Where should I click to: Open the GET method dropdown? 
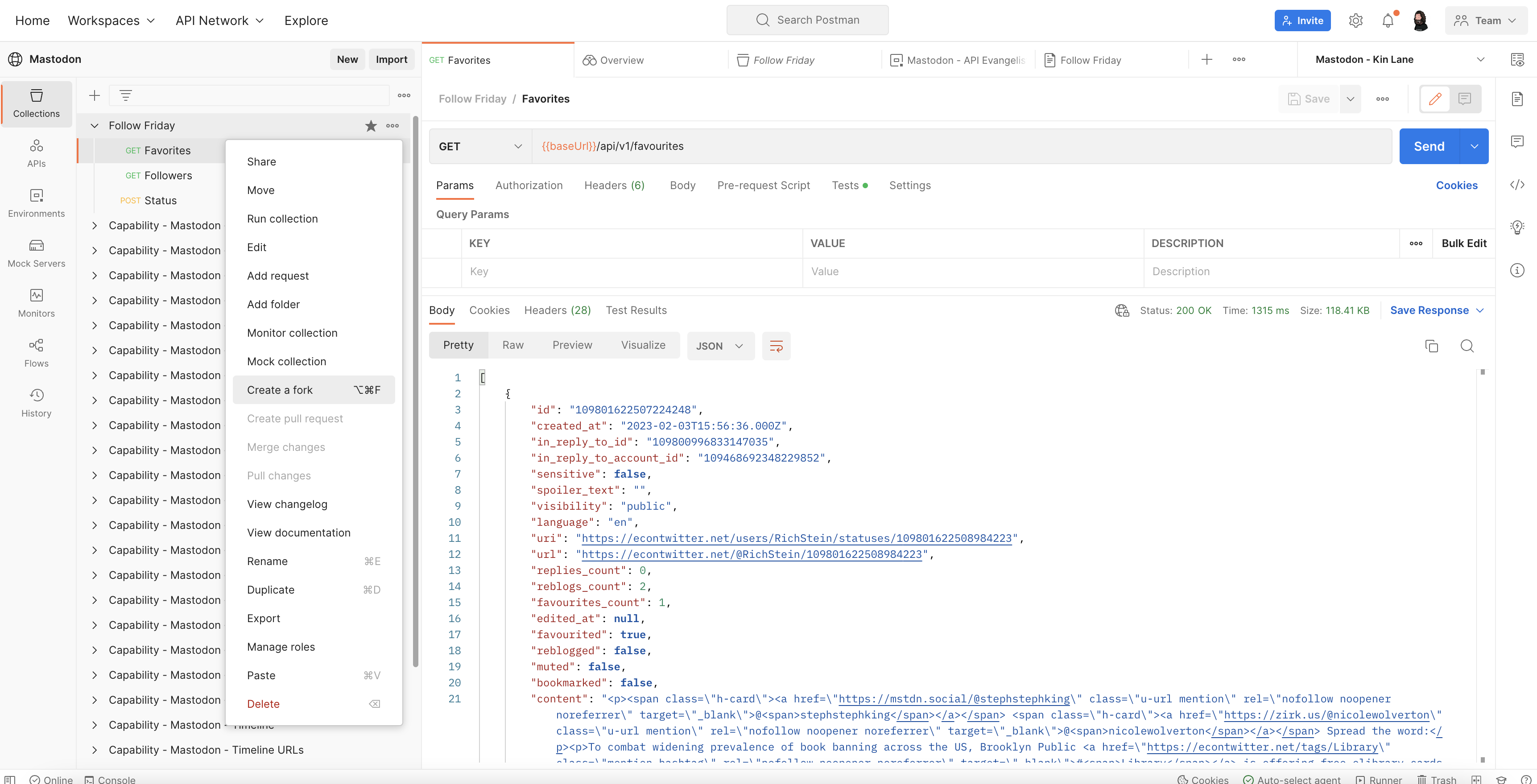[480, 146]
